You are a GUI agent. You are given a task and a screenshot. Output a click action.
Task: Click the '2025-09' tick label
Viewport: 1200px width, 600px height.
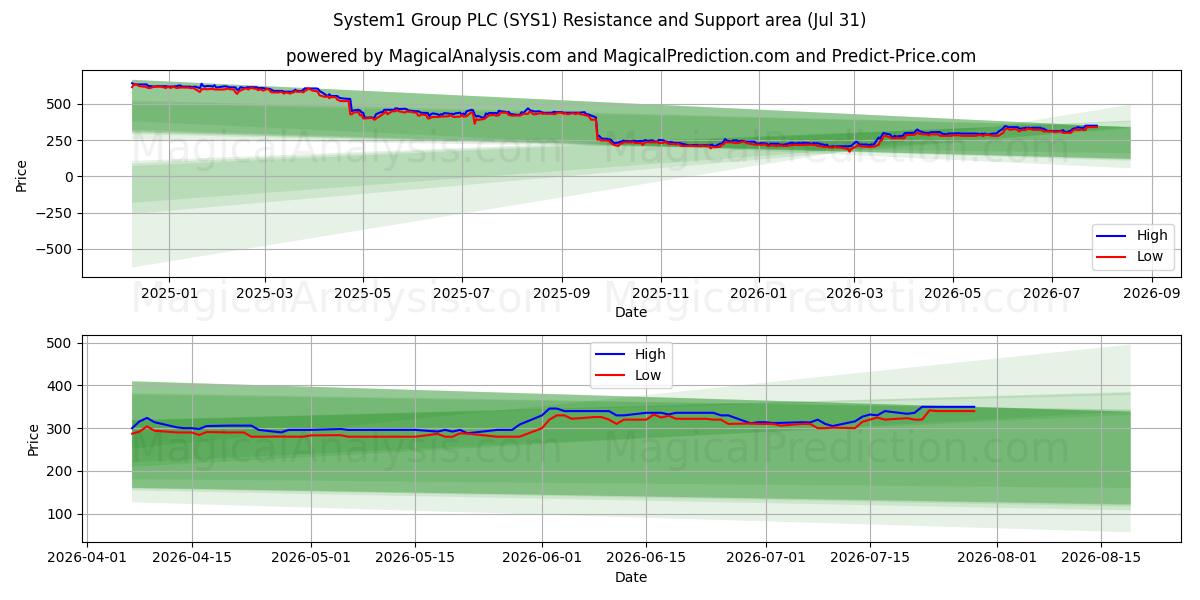coord(561,293)
